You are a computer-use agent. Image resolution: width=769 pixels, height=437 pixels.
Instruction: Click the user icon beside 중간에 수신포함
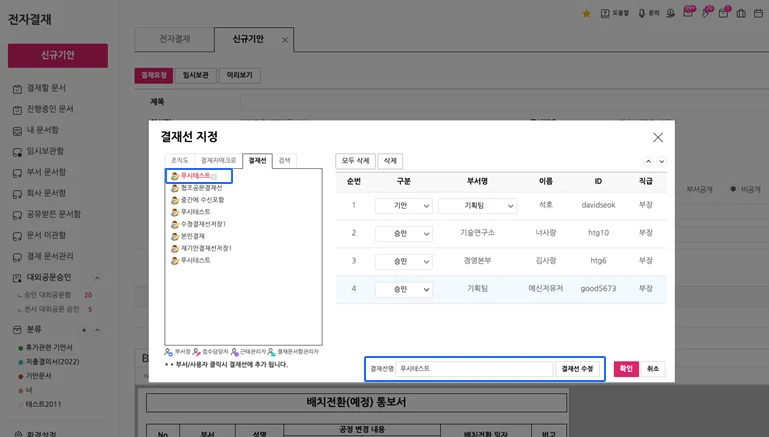pyautogui.click(x=175, y=200)
